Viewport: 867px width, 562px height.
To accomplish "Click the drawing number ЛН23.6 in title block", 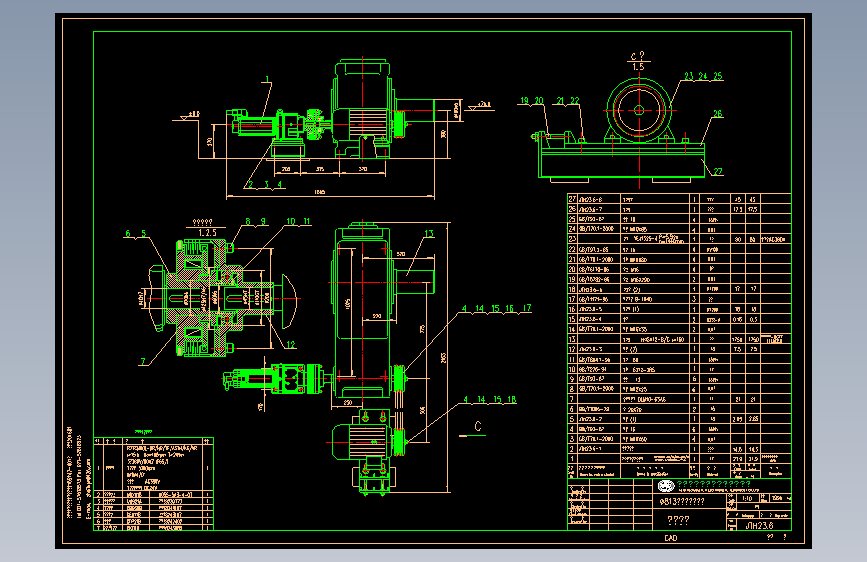I will tap(760, 525).
